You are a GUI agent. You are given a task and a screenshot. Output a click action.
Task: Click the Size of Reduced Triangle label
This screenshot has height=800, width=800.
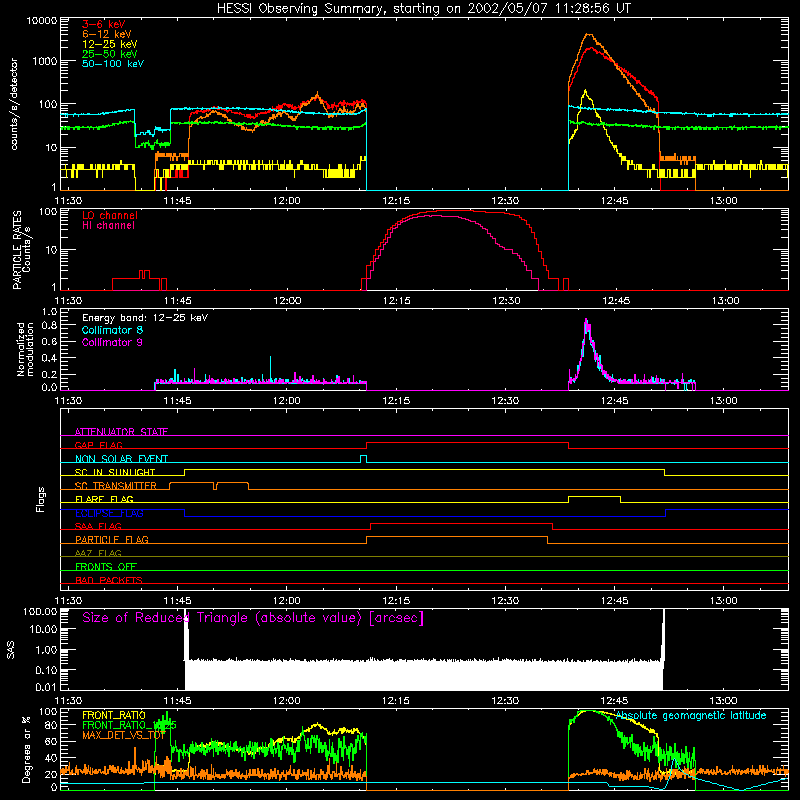tap(253, 618)
